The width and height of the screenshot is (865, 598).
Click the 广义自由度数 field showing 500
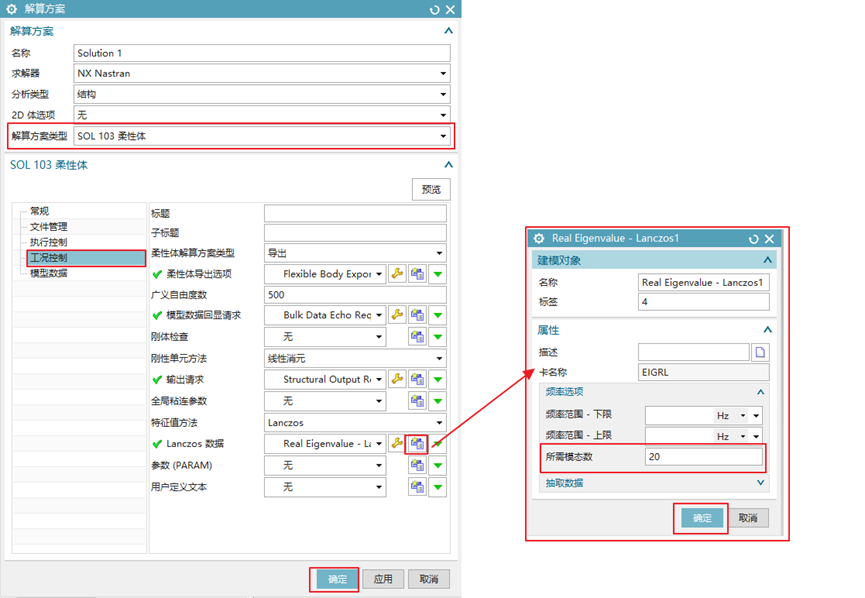click(x=355, y=295)
